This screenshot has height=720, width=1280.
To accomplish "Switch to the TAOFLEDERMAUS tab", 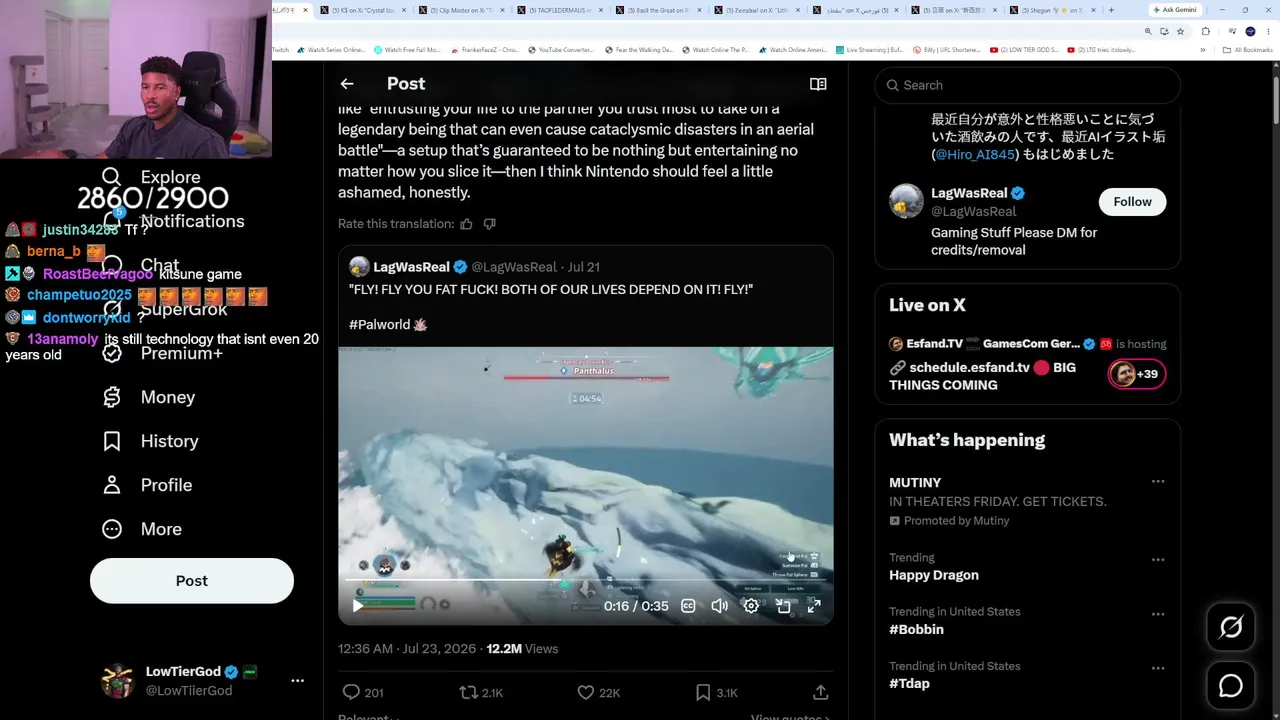I will pyautogui.click(x=558, y=10).
